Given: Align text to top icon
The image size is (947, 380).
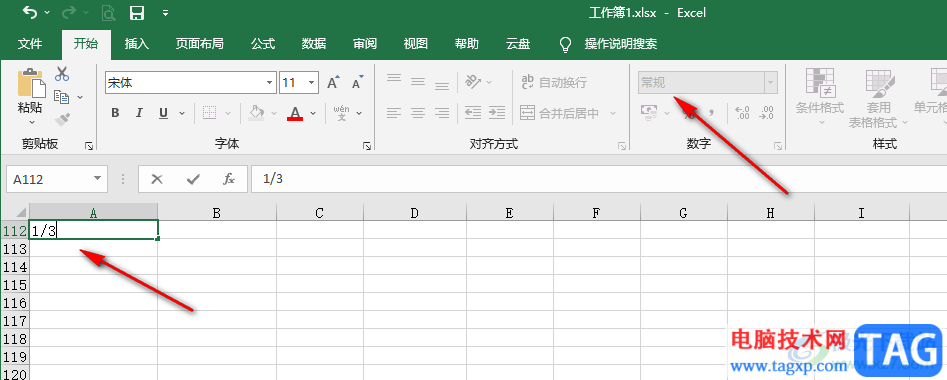Looking at the screenshot, I should point(394,79).
